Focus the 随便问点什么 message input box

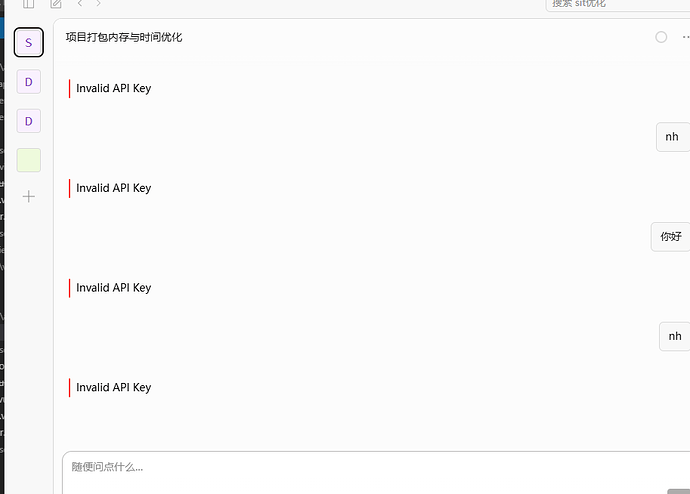coord(376,472)
